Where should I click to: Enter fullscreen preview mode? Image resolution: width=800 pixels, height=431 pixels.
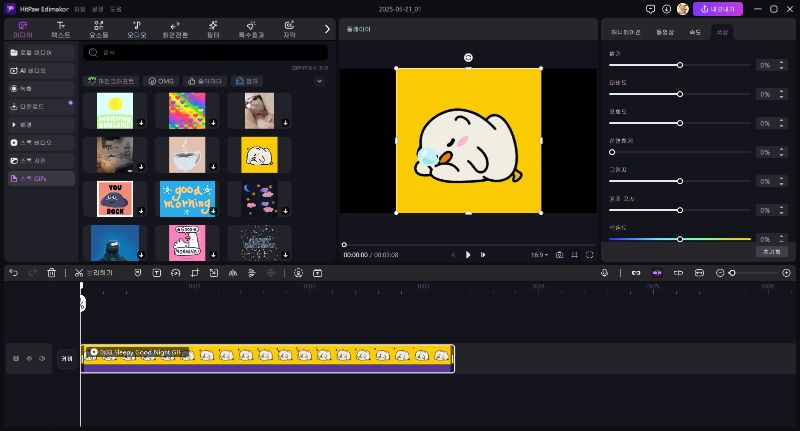[x=589, y=255]
